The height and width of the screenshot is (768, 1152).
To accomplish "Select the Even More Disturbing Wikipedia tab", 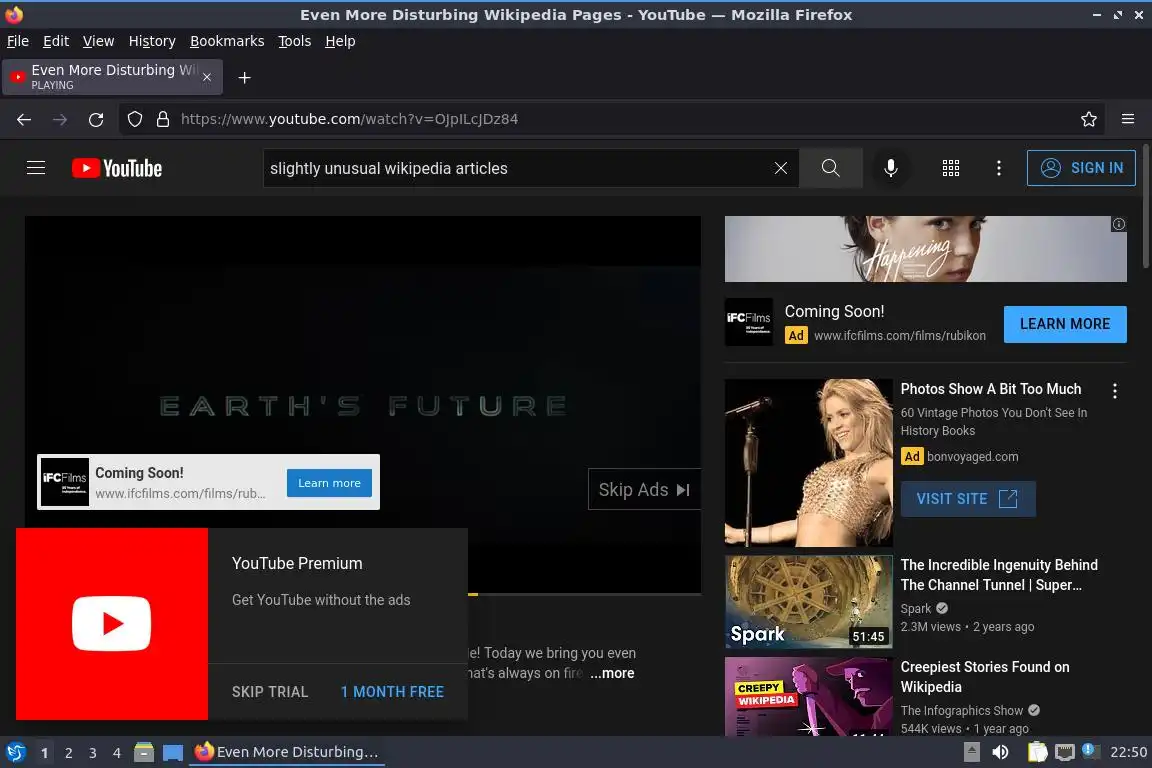I will (112, 77).
